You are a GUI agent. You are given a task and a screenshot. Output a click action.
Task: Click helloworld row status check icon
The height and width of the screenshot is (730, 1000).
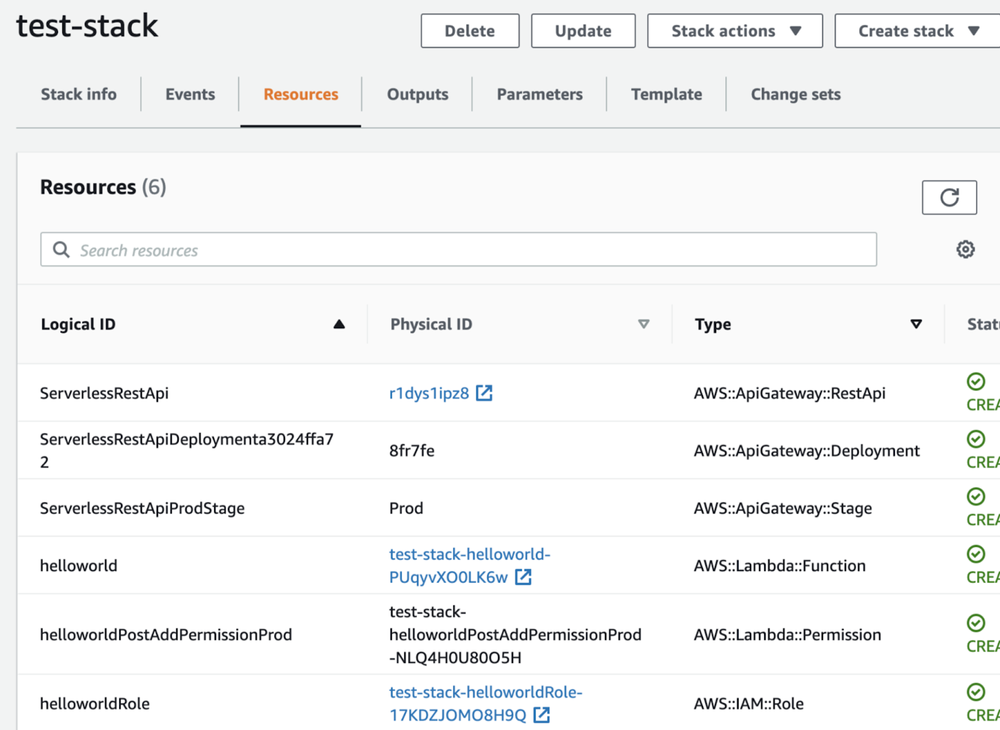pyautogui.click(x=976, y=553)
